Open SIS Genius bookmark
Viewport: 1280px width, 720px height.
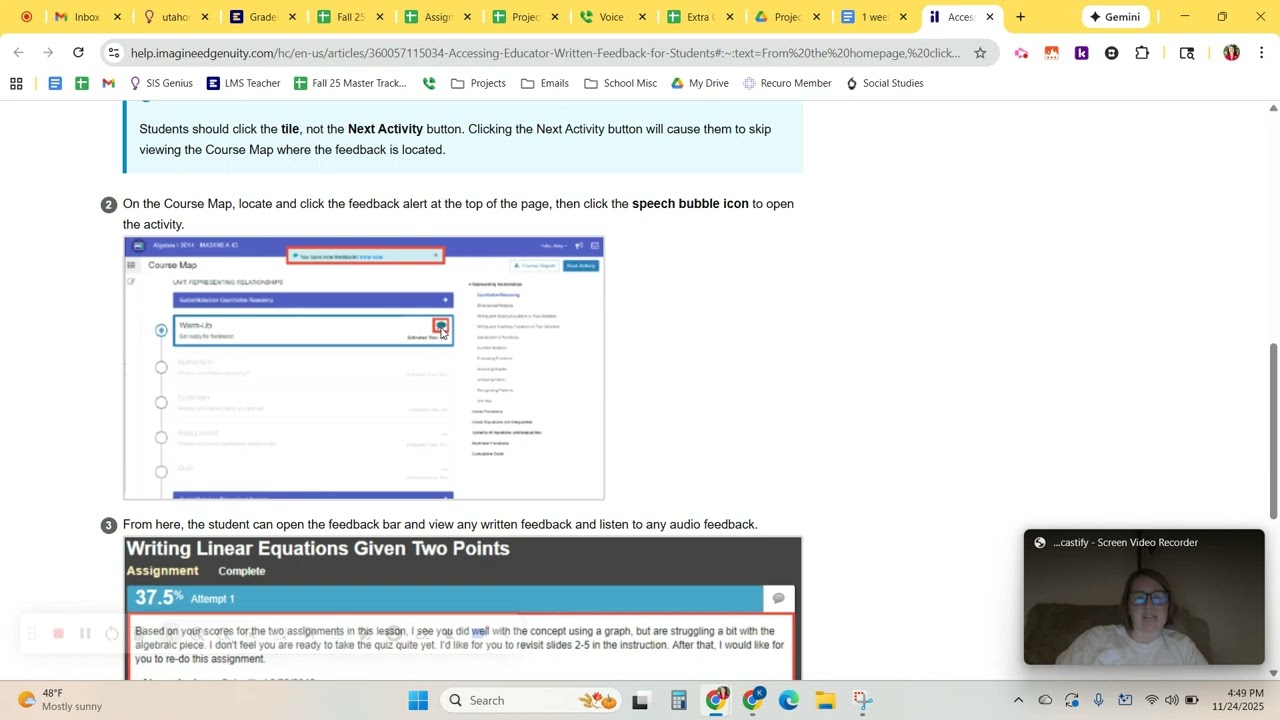pyautogui.click(x=160, y=83)
